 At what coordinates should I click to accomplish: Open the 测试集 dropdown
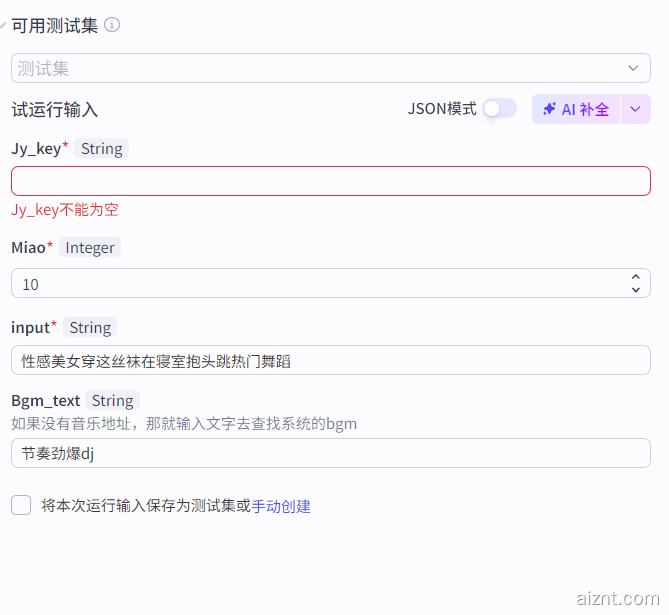331,68
